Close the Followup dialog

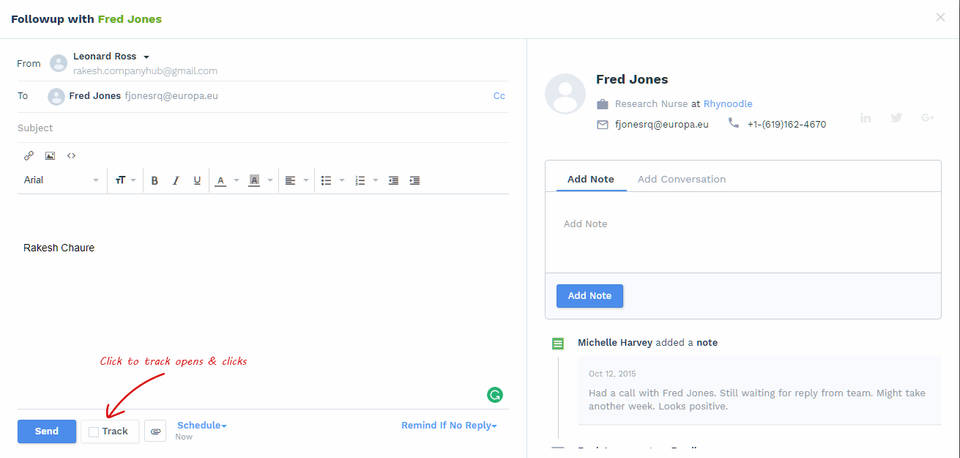tap(940, 17)
